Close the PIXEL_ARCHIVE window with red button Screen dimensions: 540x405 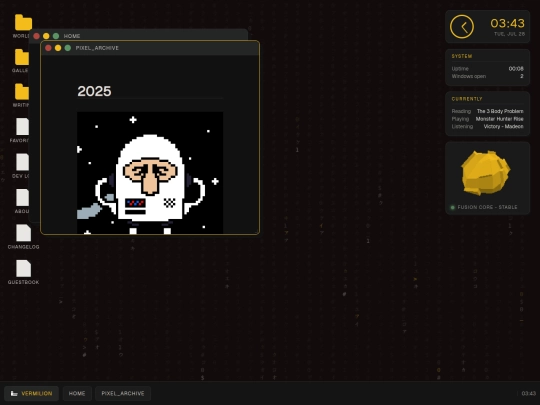pyautogui.click(x=48, y=48)
